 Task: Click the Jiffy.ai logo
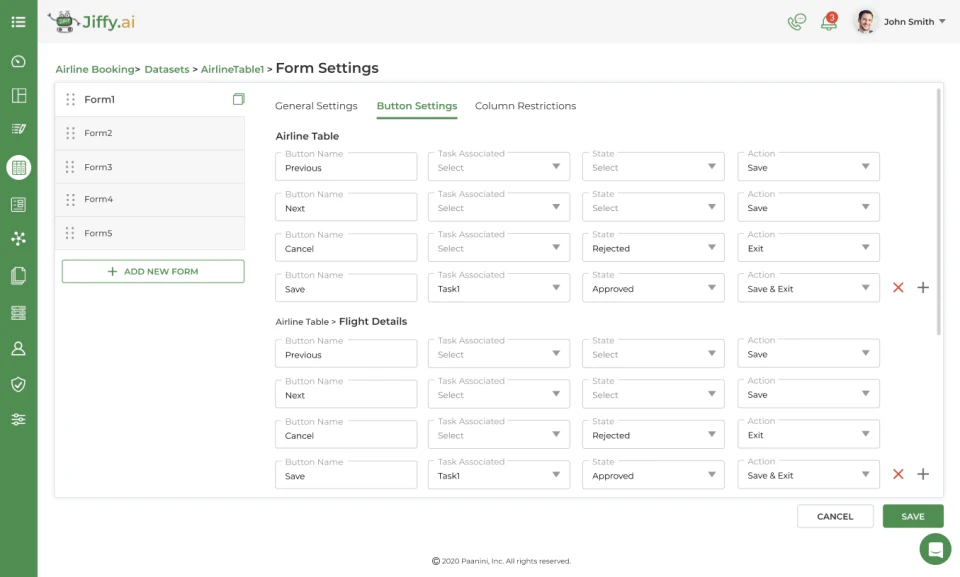pyautogui.click(x=90, y=21)
